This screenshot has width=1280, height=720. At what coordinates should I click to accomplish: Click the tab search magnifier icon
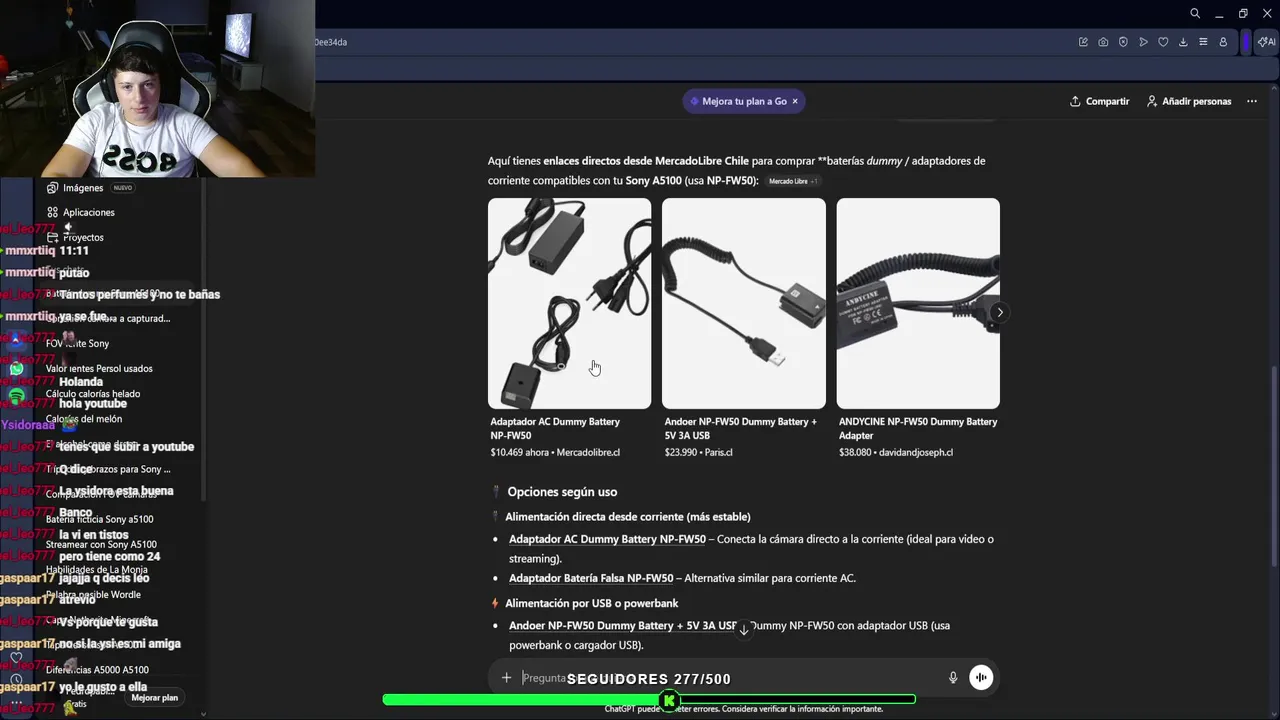(x=1195, y=13)
